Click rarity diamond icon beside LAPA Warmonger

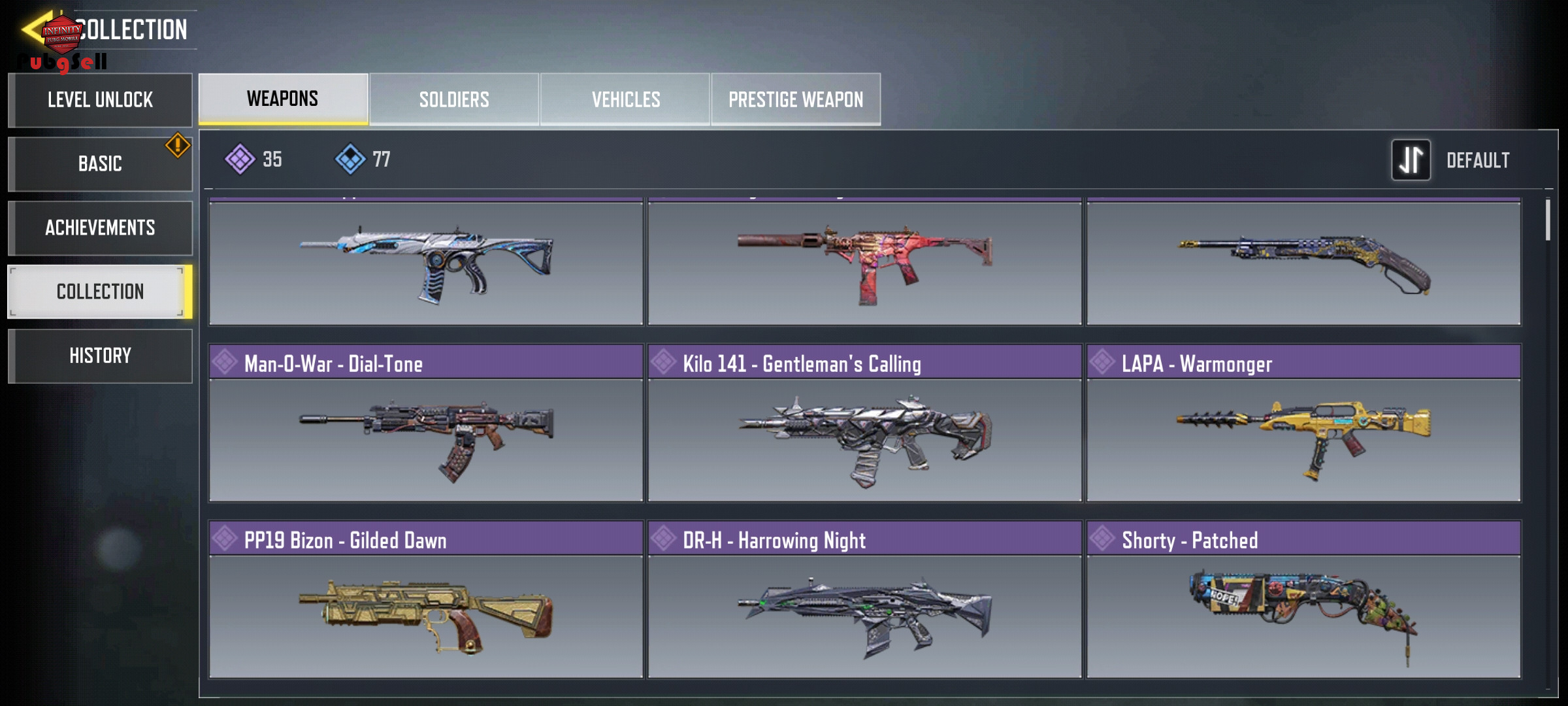coord(1103,362)
